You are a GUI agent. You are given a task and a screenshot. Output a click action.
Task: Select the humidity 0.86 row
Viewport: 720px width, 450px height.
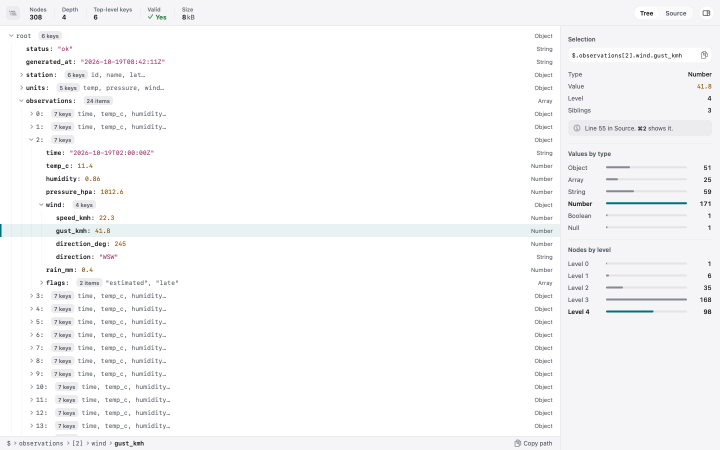[280, 179]
